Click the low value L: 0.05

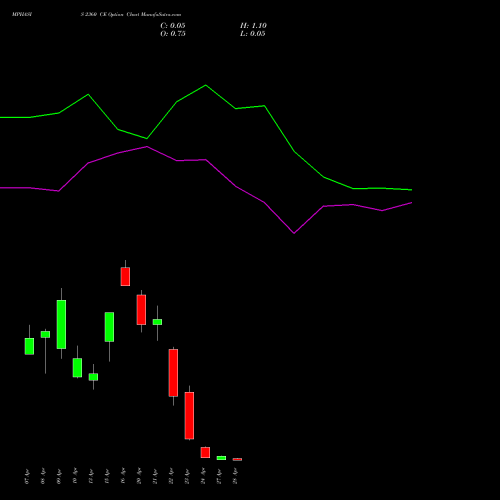(x=253, y=34)
